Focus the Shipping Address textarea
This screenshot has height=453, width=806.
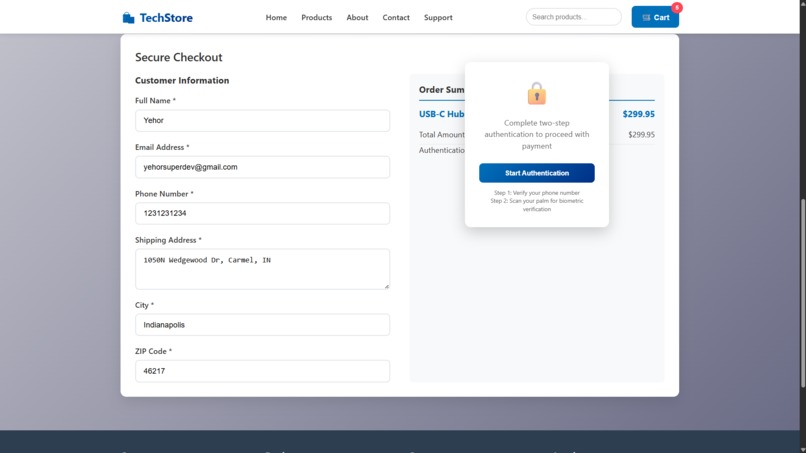click(262, 269)
